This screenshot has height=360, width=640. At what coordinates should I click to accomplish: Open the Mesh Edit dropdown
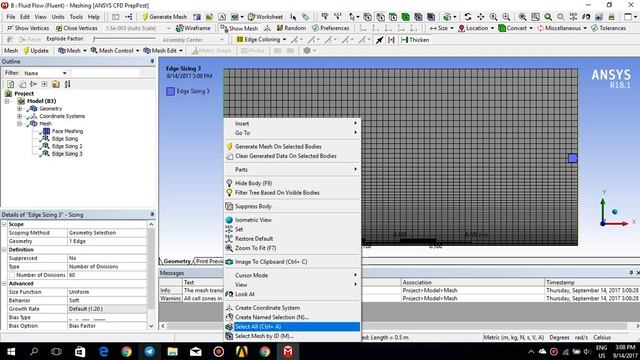pyautogui.click(x=163, y=51)
